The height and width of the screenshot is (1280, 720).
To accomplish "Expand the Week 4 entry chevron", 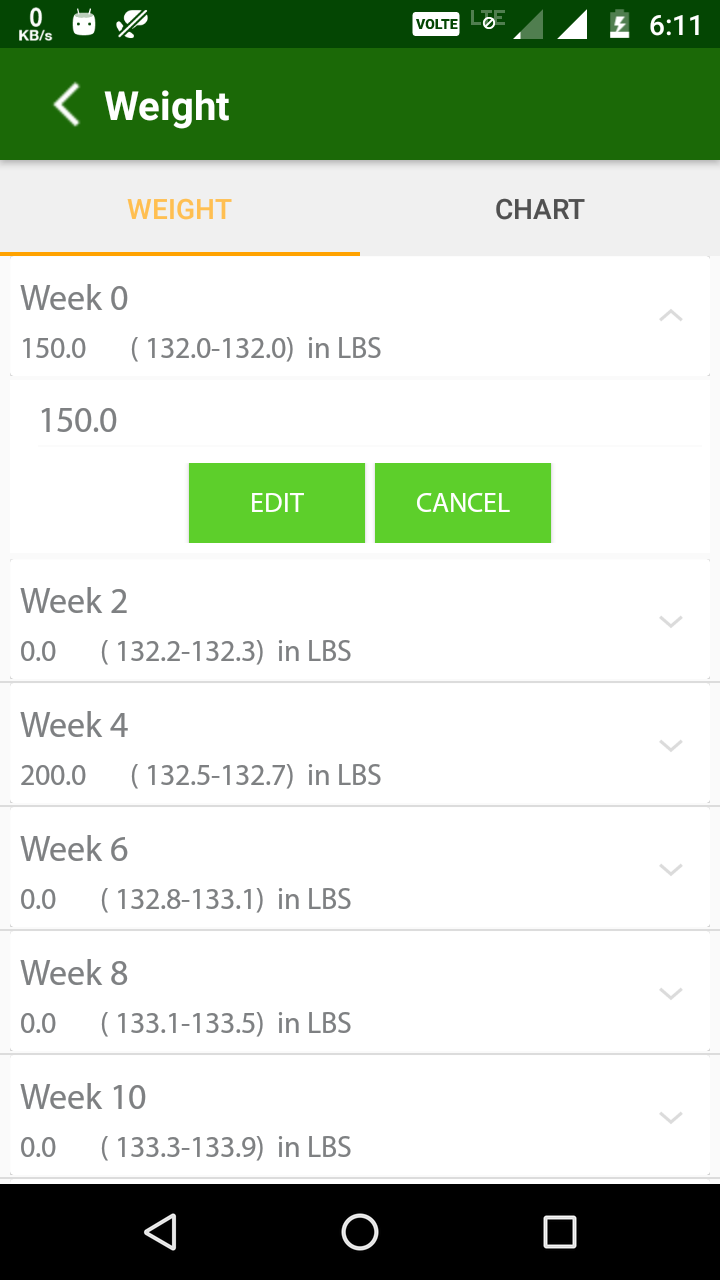I will (x=671, y=745).
